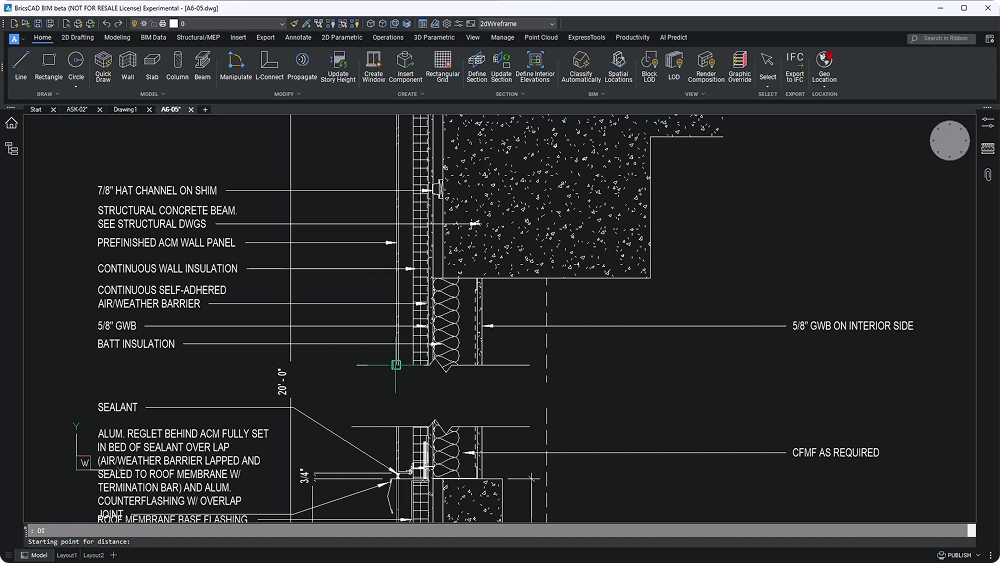Viewport: 1000px width, 563px height.
Task: Close the A6-05 drawing tab
Action: [191, 110]
